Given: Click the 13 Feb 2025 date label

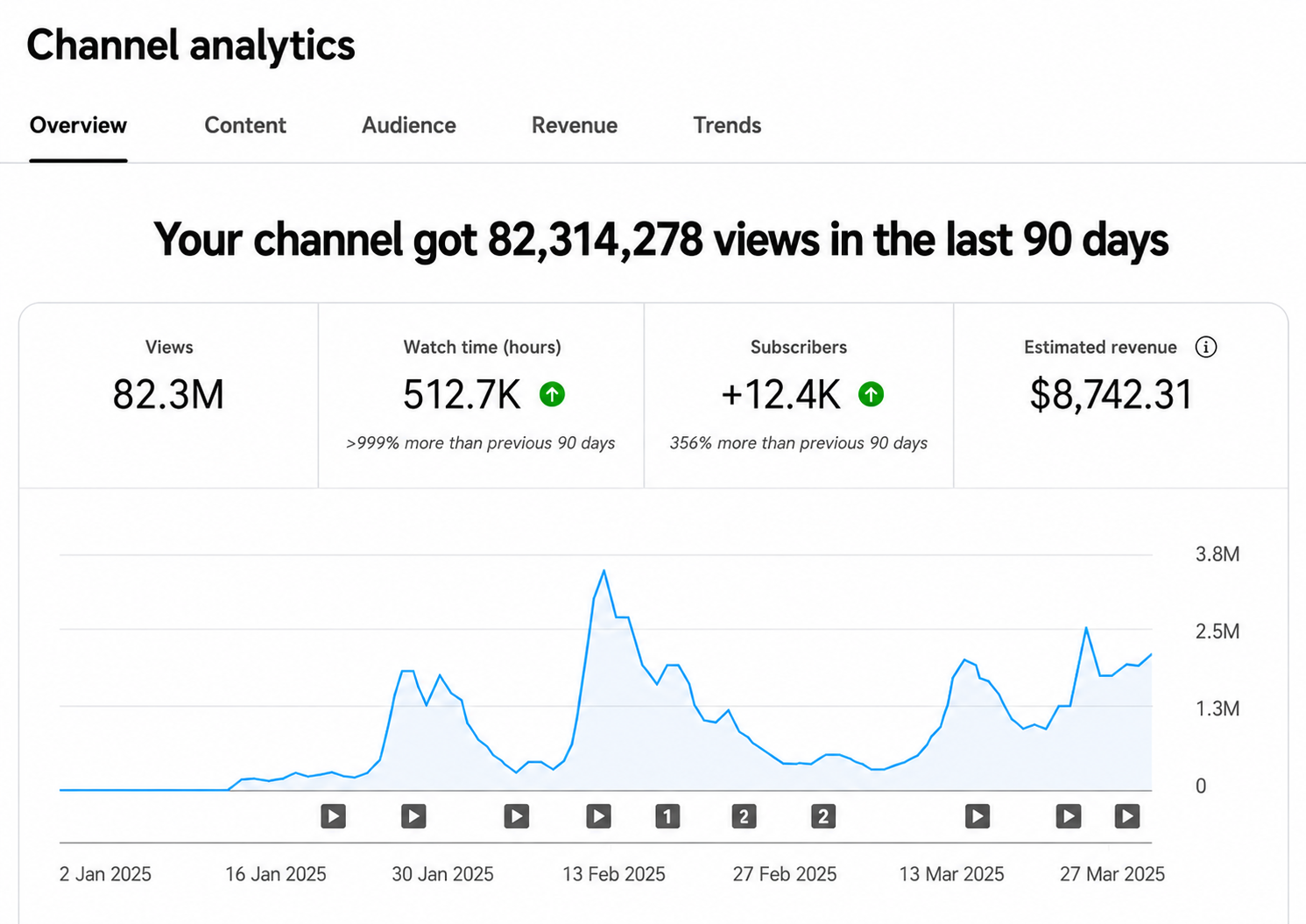Looking at the screenshot, I should pyautogui.click(x=614, y=874).
